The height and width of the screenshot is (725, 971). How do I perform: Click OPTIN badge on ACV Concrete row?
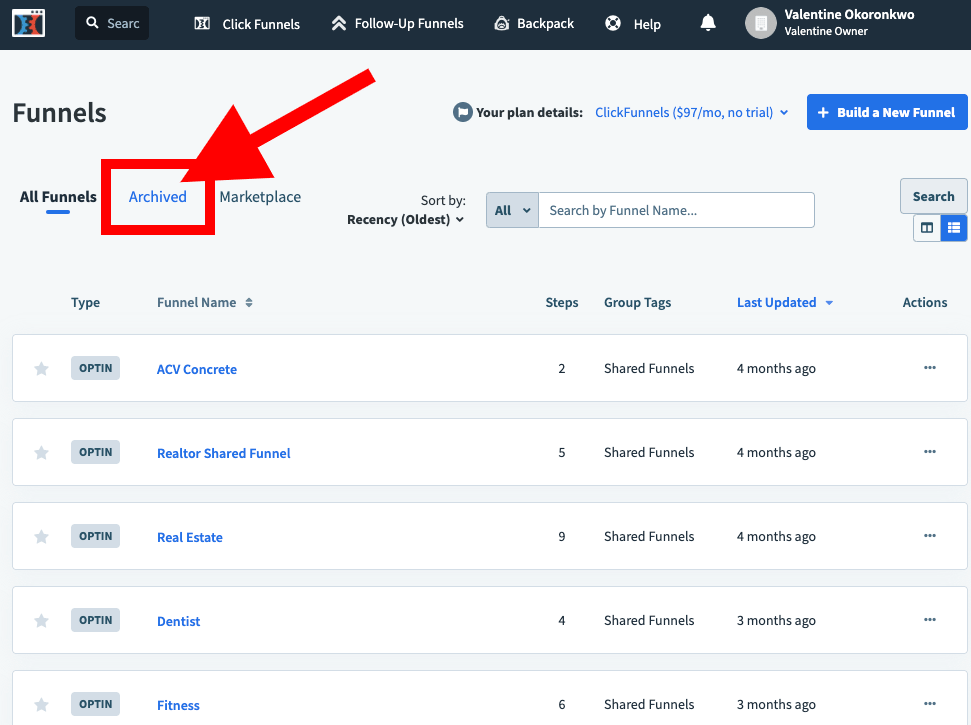(x=95, y=368)
